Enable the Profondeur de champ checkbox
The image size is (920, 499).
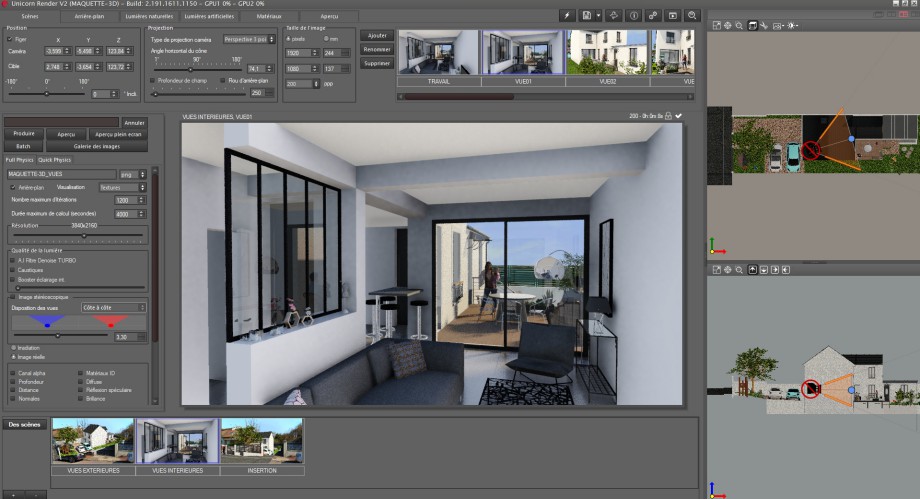pos(152,80)
